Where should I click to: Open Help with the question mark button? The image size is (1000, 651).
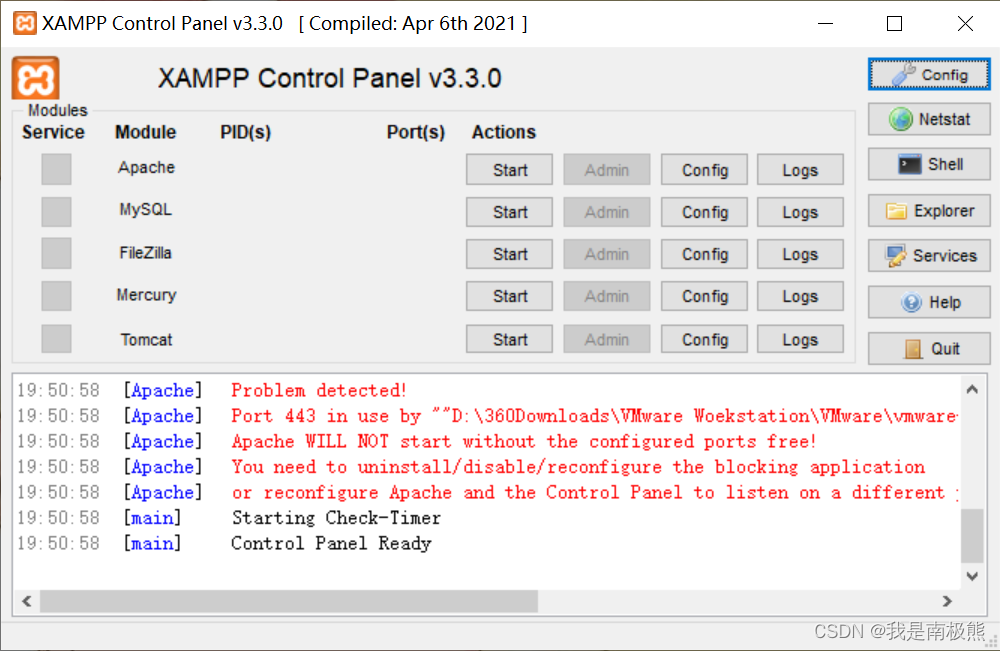click(929, 302)
